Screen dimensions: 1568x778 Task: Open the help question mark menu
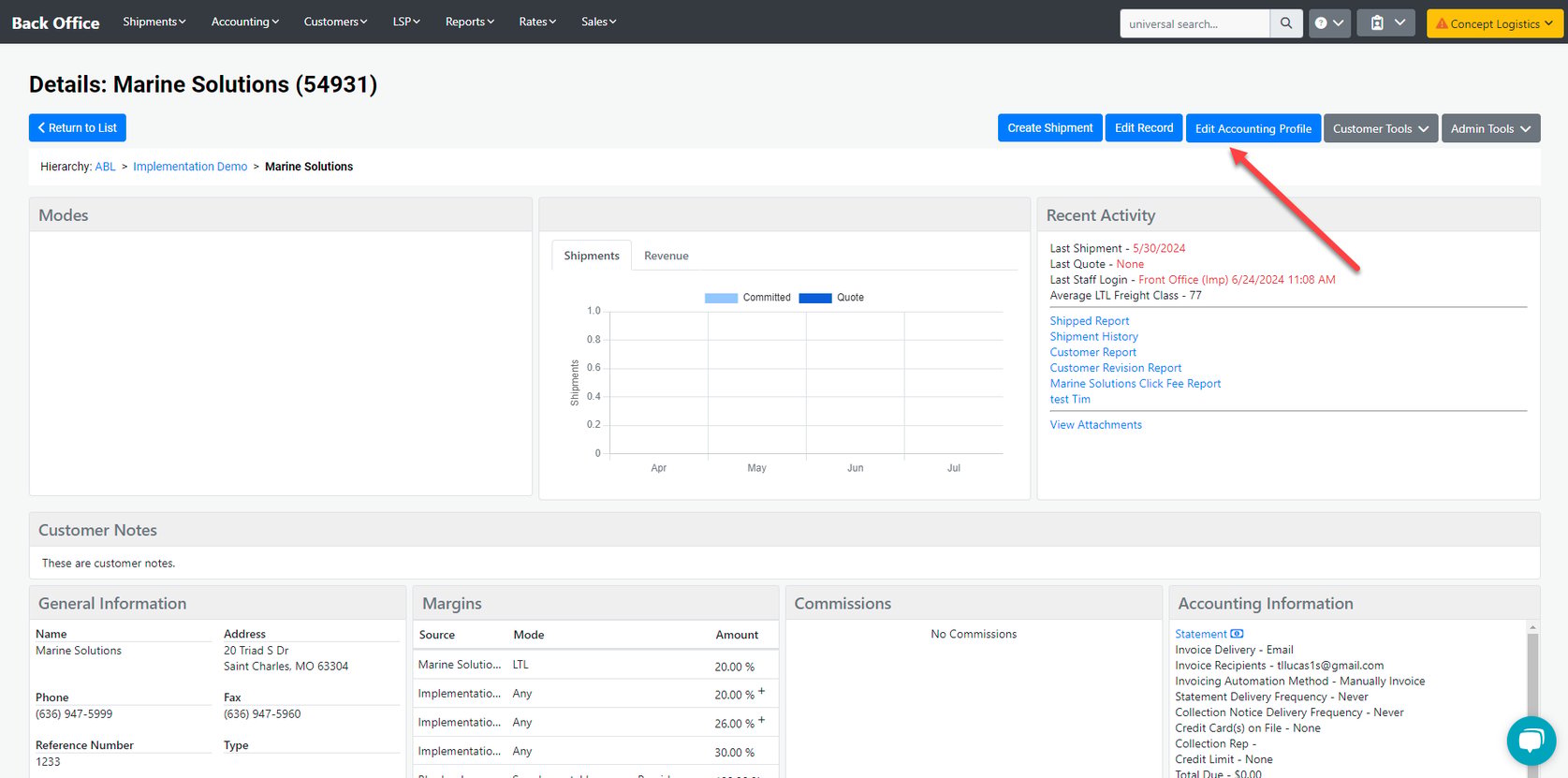1328,23
